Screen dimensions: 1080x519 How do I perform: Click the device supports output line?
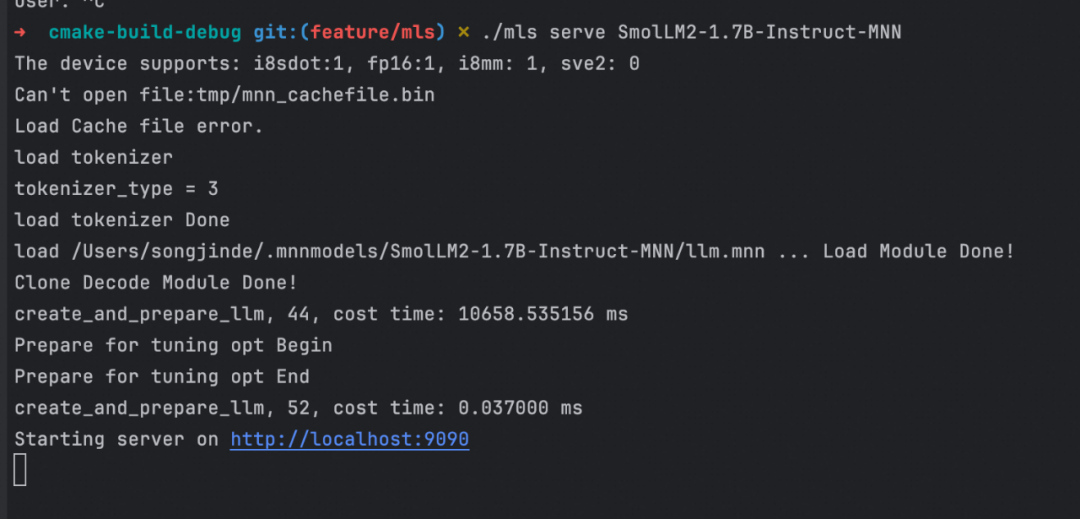(x=326, y=64)
